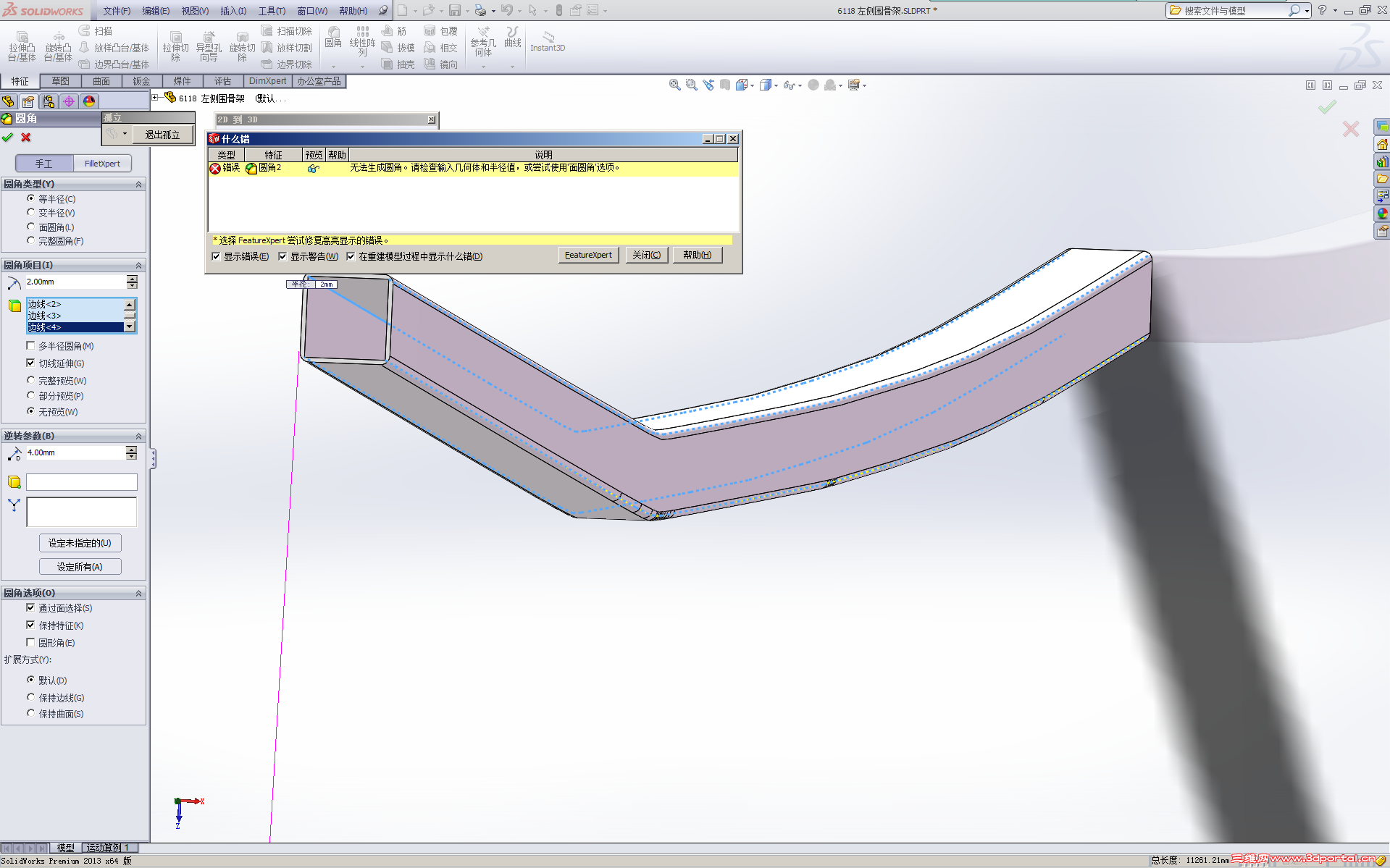Click the 退出孤立 exit isolate button
Screen dimensions: 1390x868
pyautogui.click(x=162, y=135)
